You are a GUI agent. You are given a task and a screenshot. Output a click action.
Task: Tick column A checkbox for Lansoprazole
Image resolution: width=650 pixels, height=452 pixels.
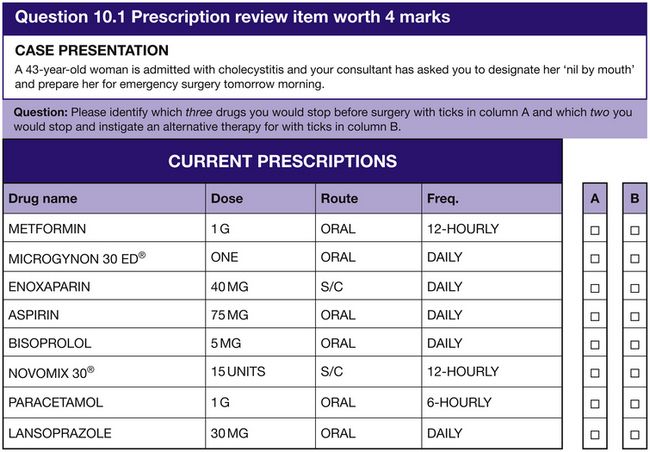(x=595, y=434)
